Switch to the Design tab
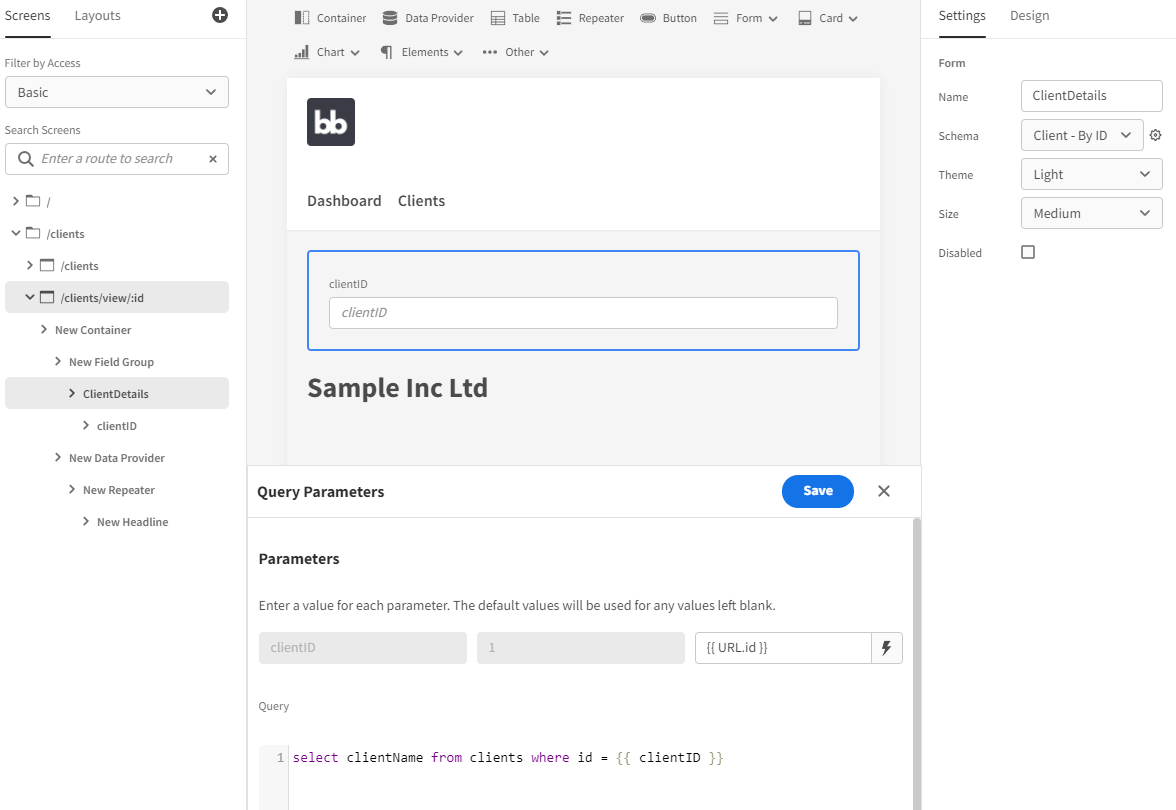This screenshot has width=1176, height=810. pyautogui.click(x=1030, y=16)
